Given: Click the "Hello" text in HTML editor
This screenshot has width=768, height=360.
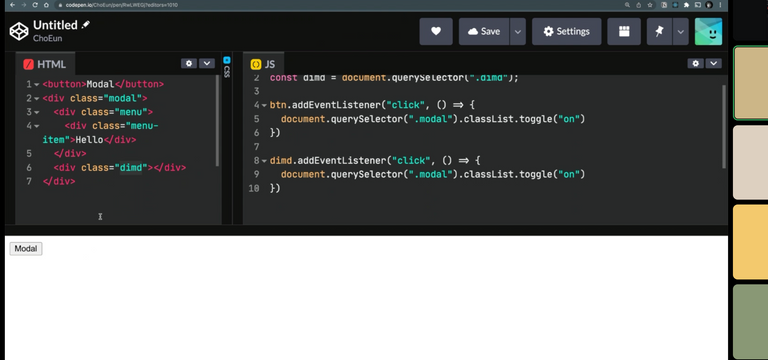Looking at the screenshot, I should point(89,140).
